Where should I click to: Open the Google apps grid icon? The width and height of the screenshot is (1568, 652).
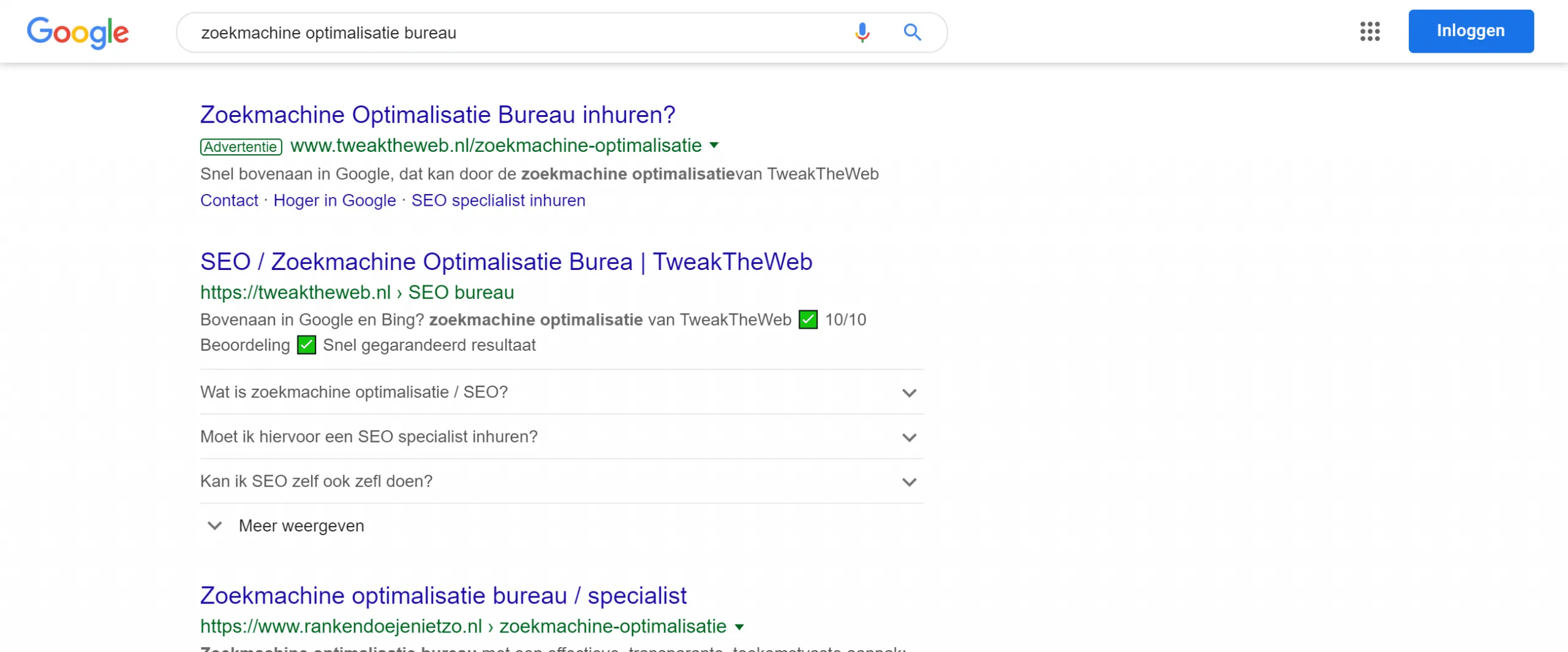pyautogui.click(x=1370, y=31)
